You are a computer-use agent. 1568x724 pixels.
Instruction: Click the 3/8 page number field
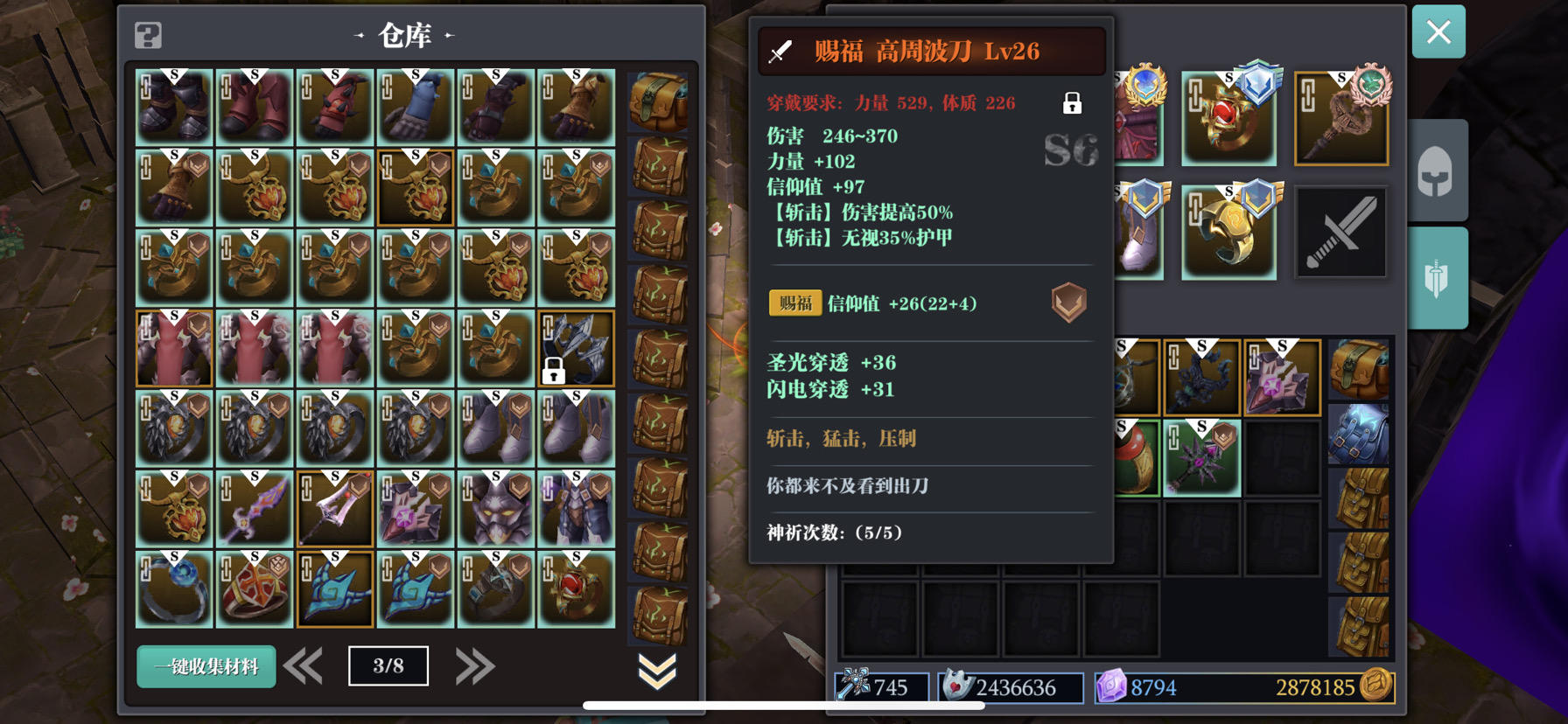(388, 666)
